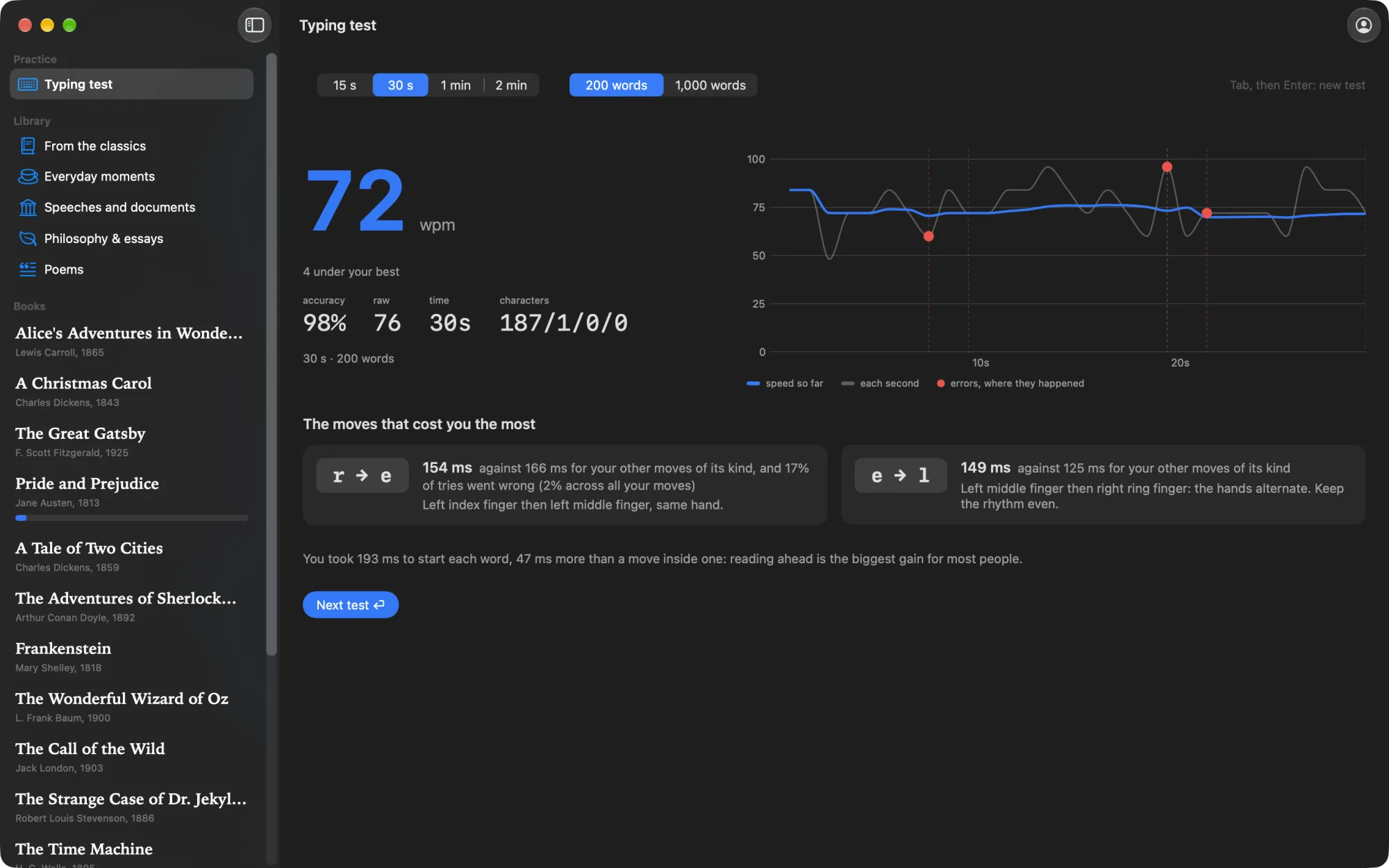Open The Great Gatsby book
The width and height of the screenshot is (1389, 868).
[x=131, y=441]
